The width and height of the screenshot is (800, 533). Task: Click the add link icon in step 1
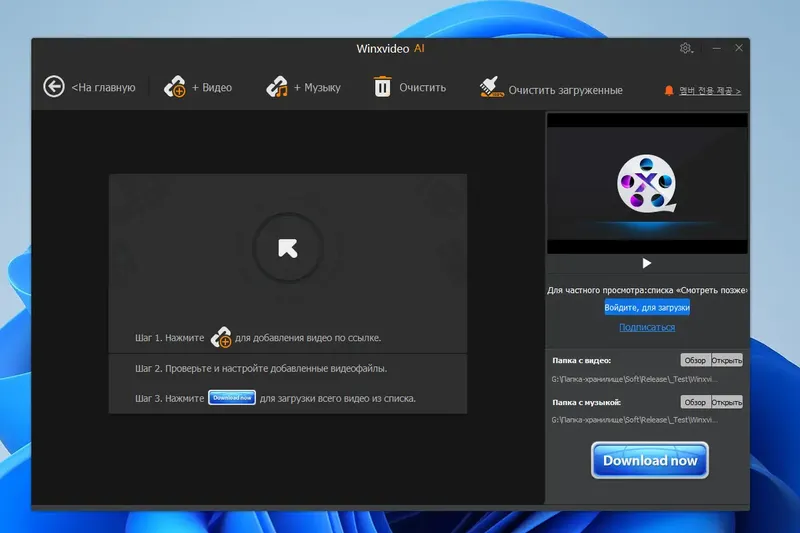(221, 338)
